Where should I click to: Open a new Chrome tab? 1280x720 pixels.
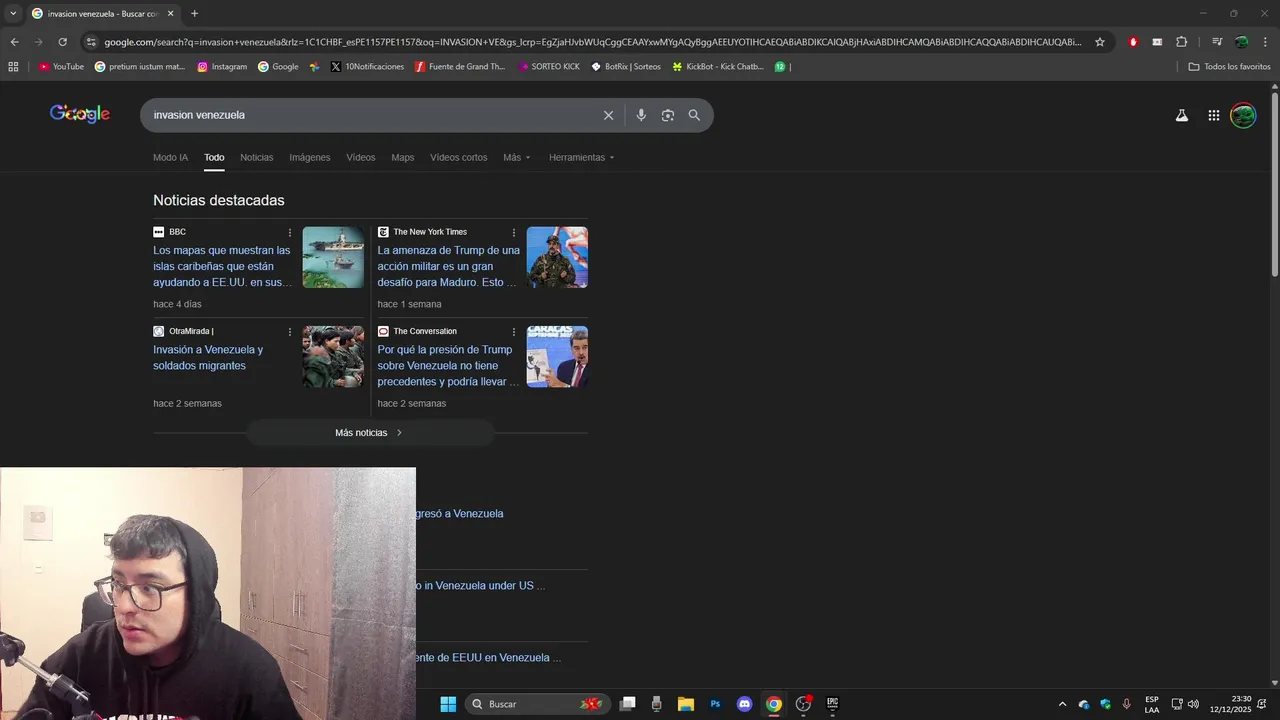click(194, 13)
